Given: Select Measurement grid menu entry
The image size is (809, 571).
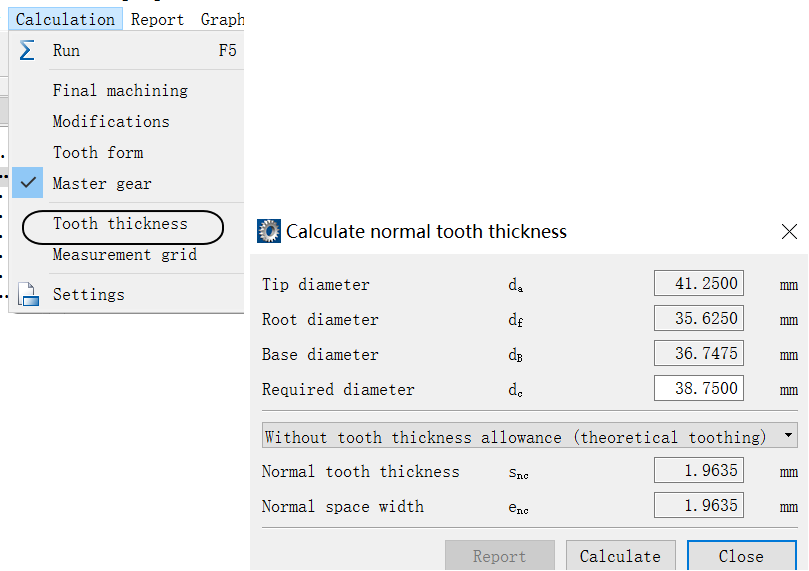Looking at the screenshot, I should 125,255.
